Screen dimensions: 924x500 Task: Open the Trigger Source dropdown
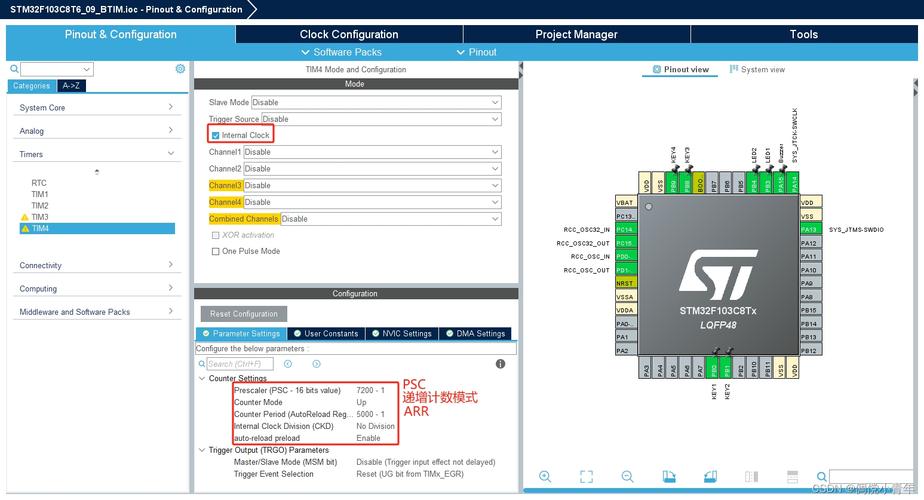pos(381,119)
